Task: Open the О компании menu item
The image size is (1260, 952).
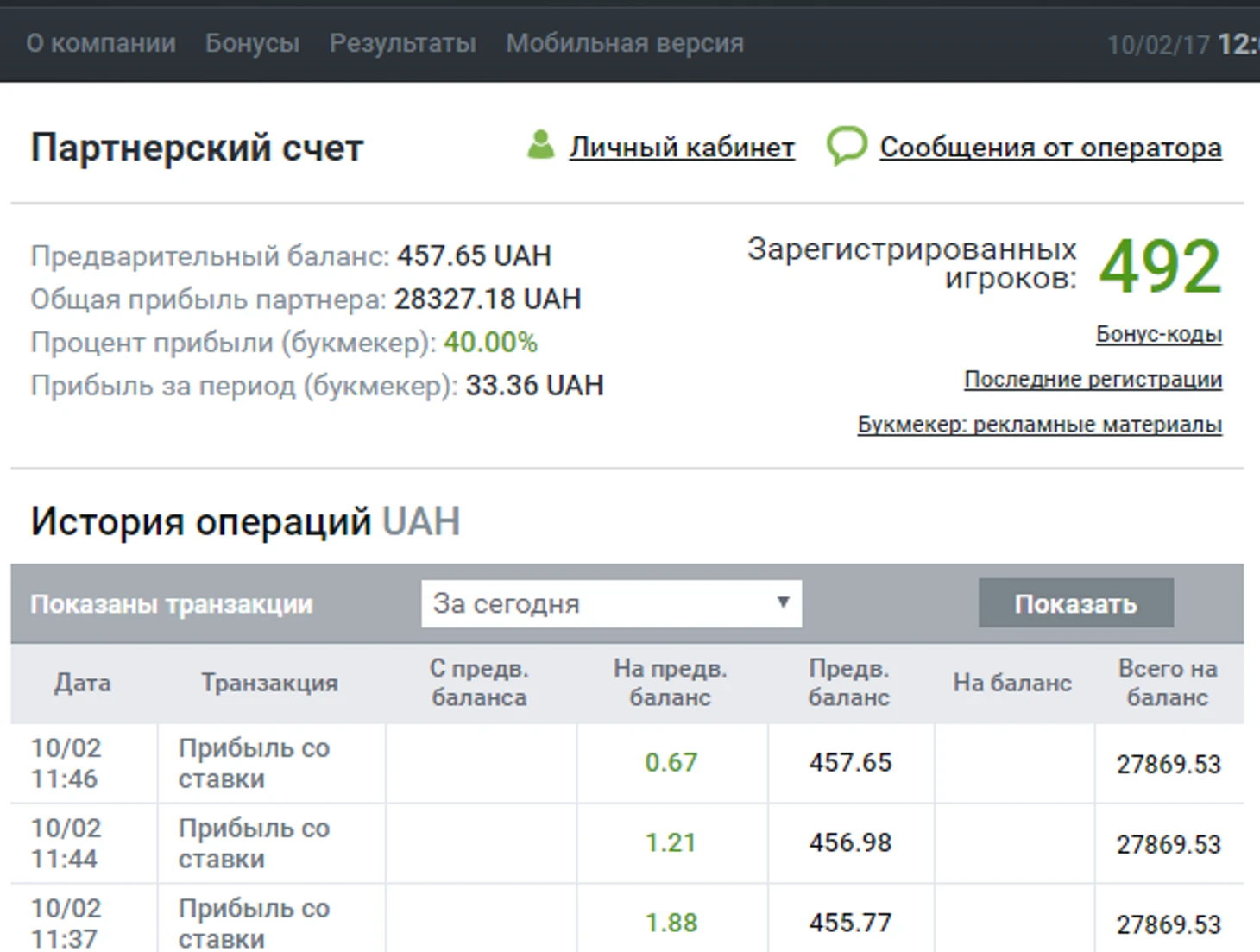Action: pos(101,43)
